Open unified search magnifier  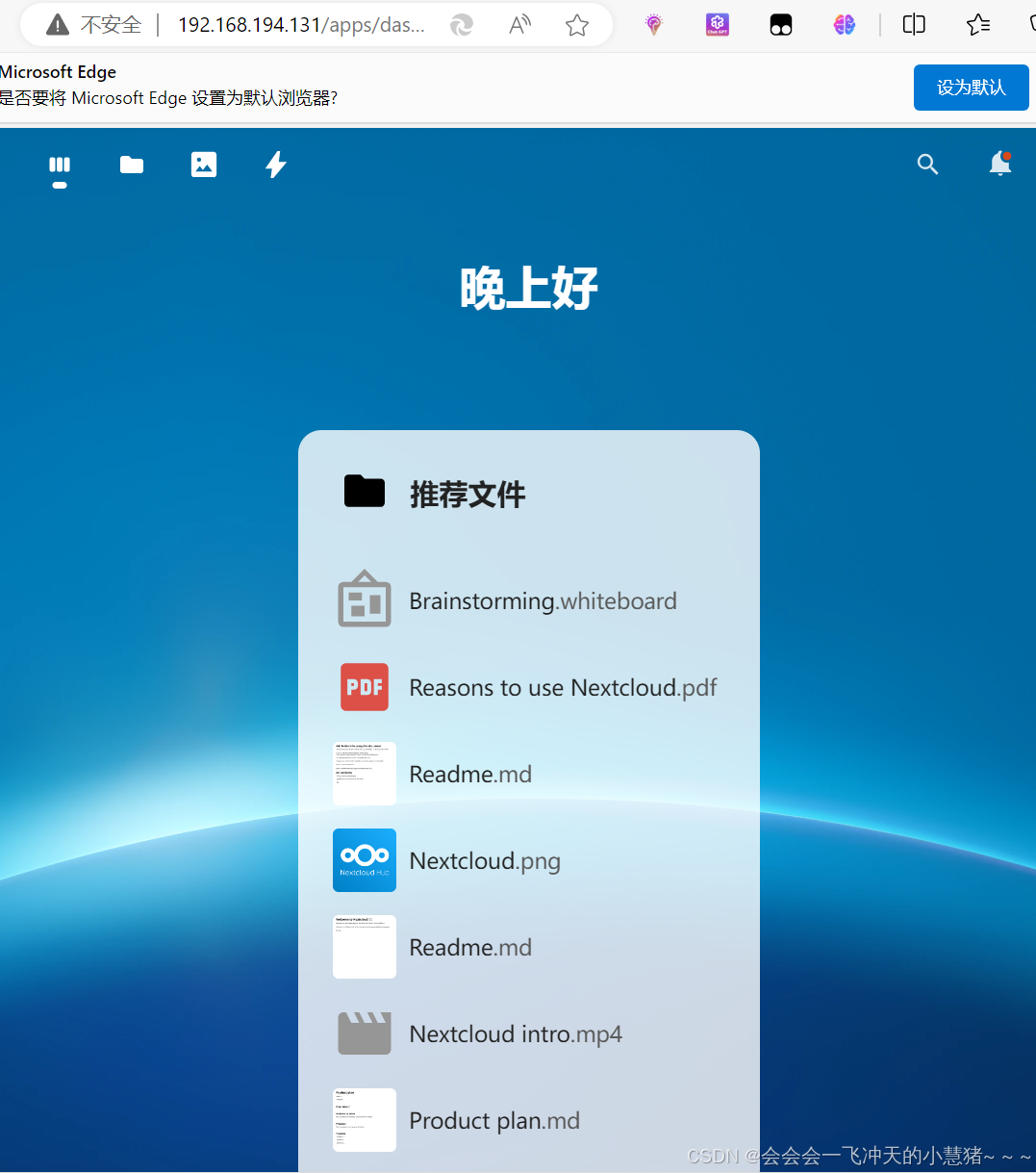[927, 165]
